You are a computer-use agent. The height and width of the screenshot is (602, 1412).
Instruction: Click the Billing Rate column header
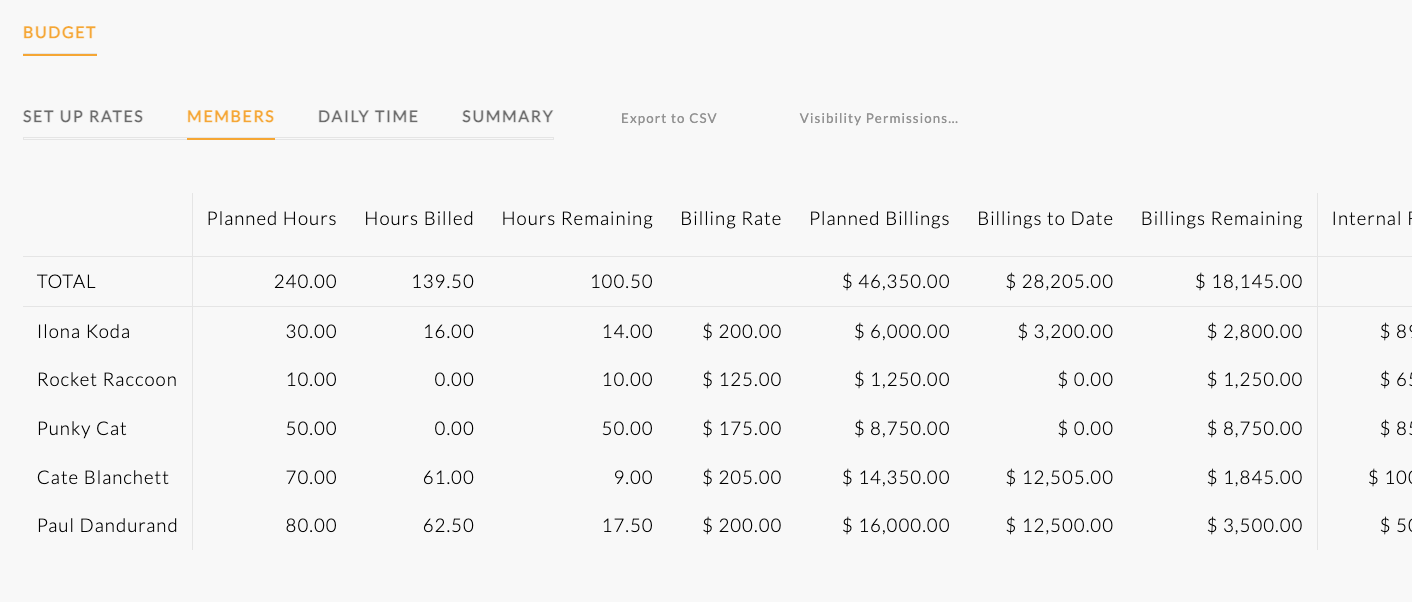coord(730,218)
